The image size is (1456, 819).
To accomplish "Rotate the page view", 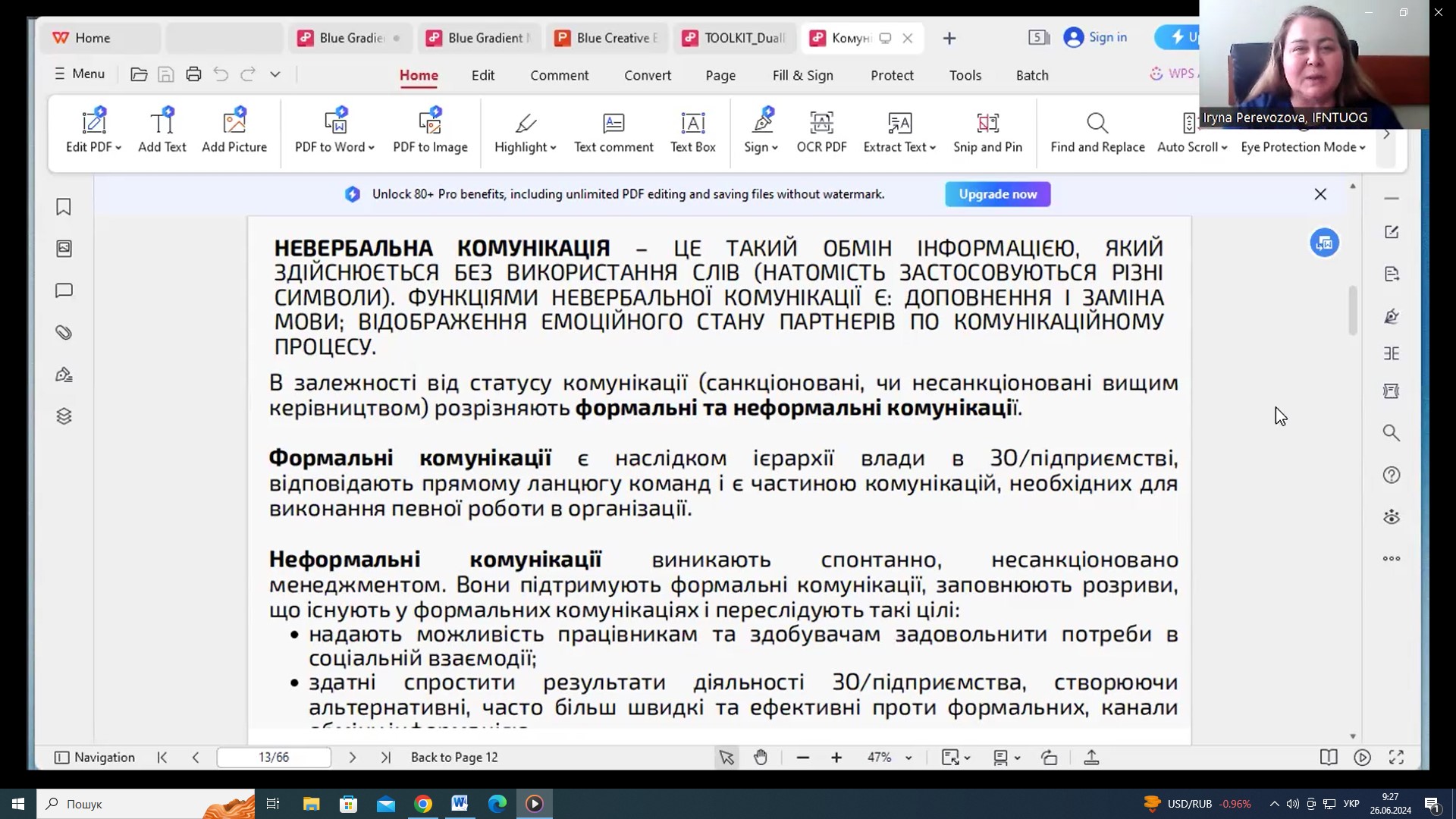I will pos(1050,757).
